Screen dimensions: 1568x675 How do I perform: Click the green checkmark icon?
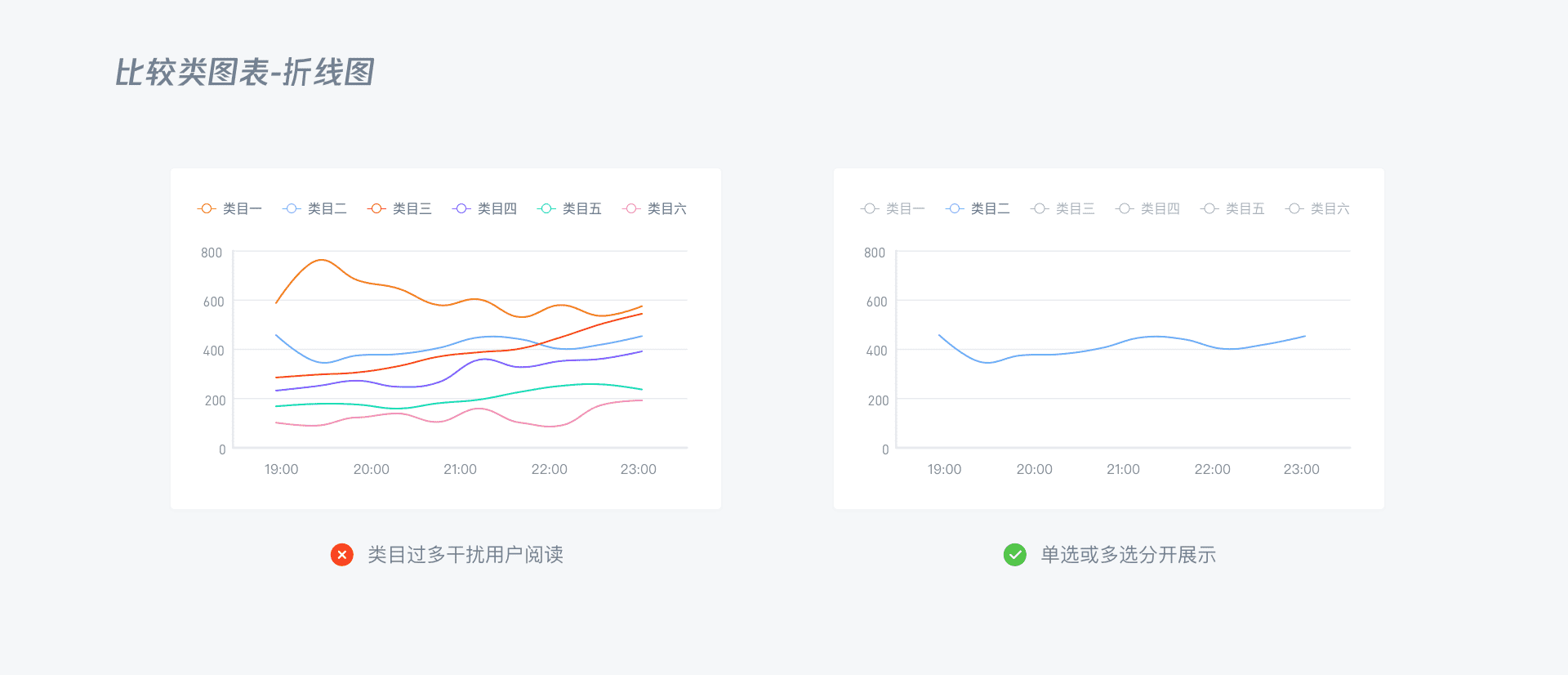click(1014, 555)
